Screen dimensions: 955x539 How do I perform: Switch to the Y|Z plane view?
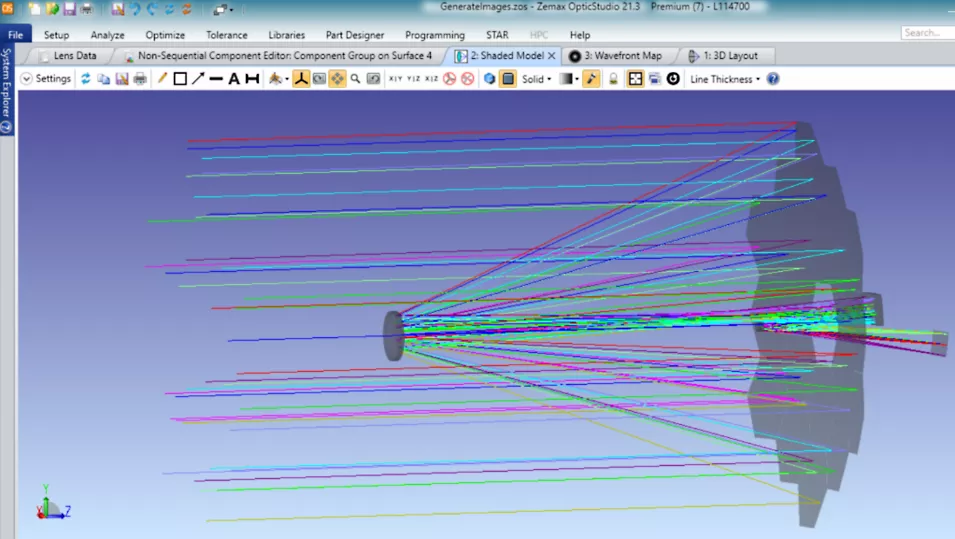(x=414, y=79)
